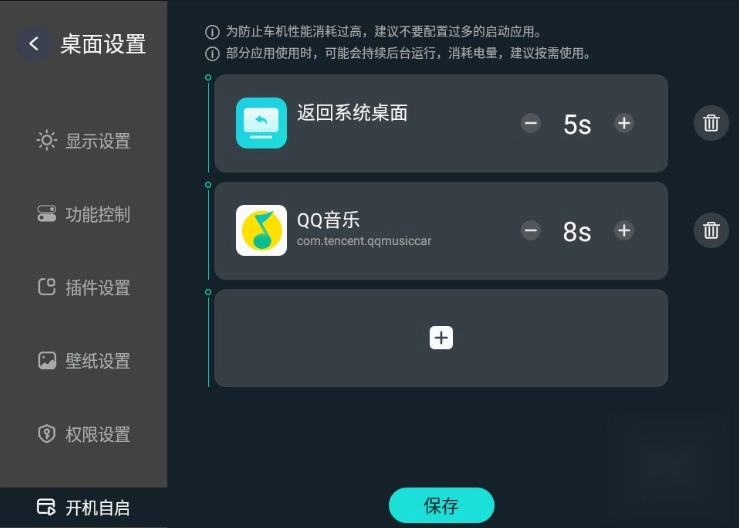Click the info icon beside the first notice
This screenshot has height=528, width=739.
pos(212,32)
